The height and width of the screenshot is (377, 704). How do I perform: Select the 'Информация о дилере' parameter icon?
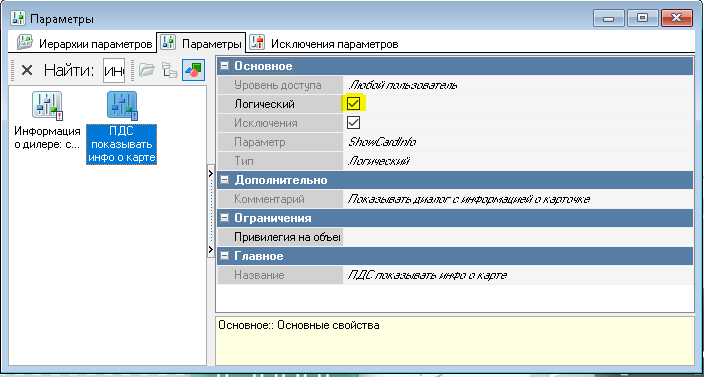[47, 106]
